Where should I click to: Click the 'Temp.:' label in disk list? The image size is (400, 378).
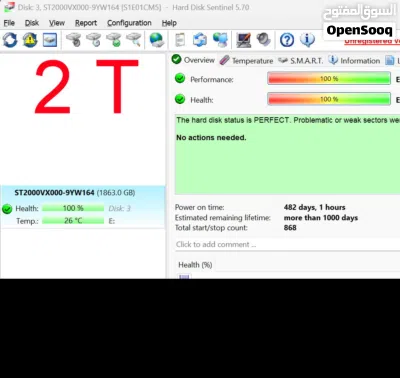coord(27,221)
